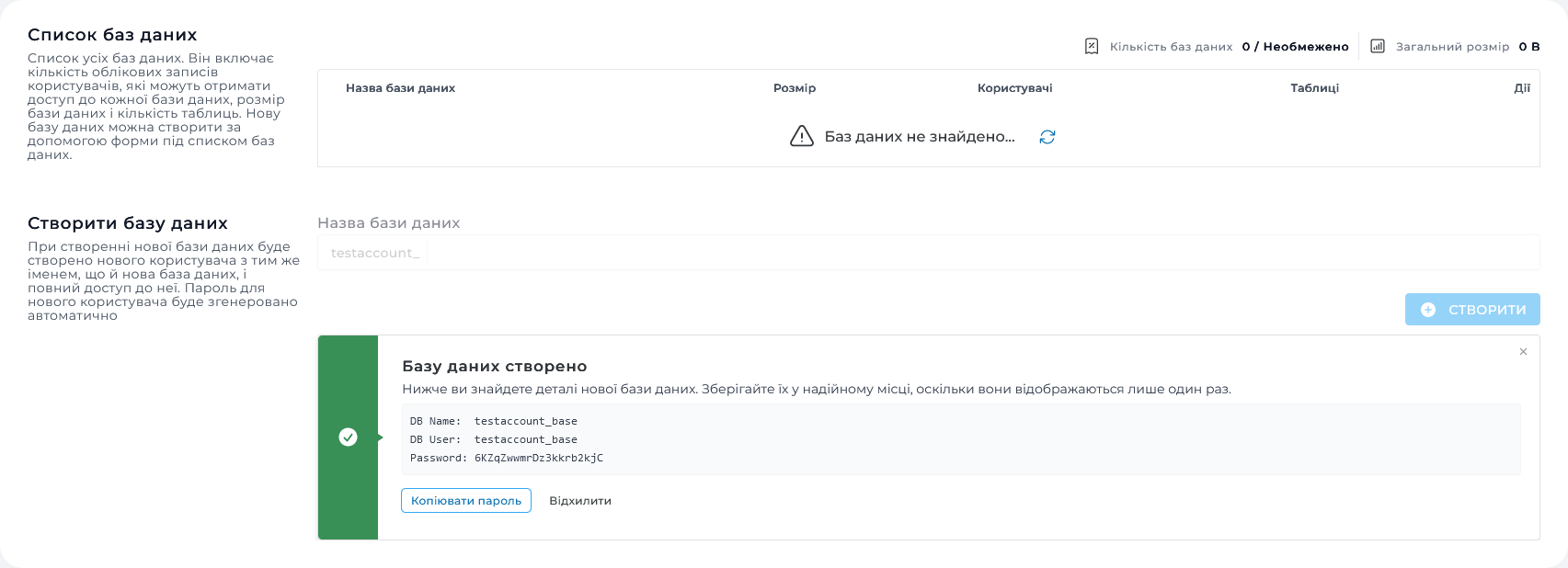Click the white checkmark icon on the green panel

tap(348, 437)
